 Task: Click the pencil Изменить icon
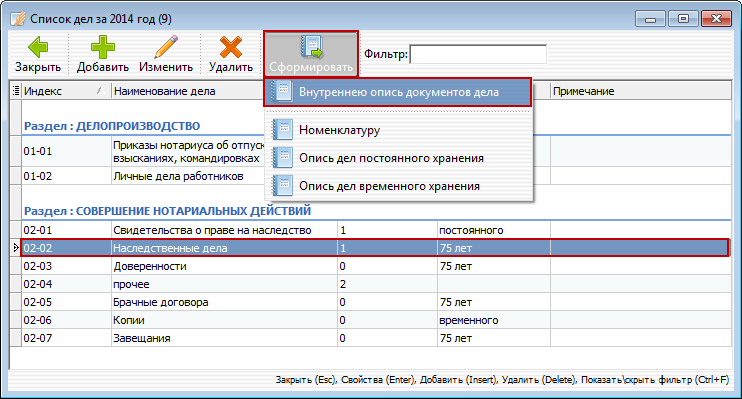click(x=166, y=47)
